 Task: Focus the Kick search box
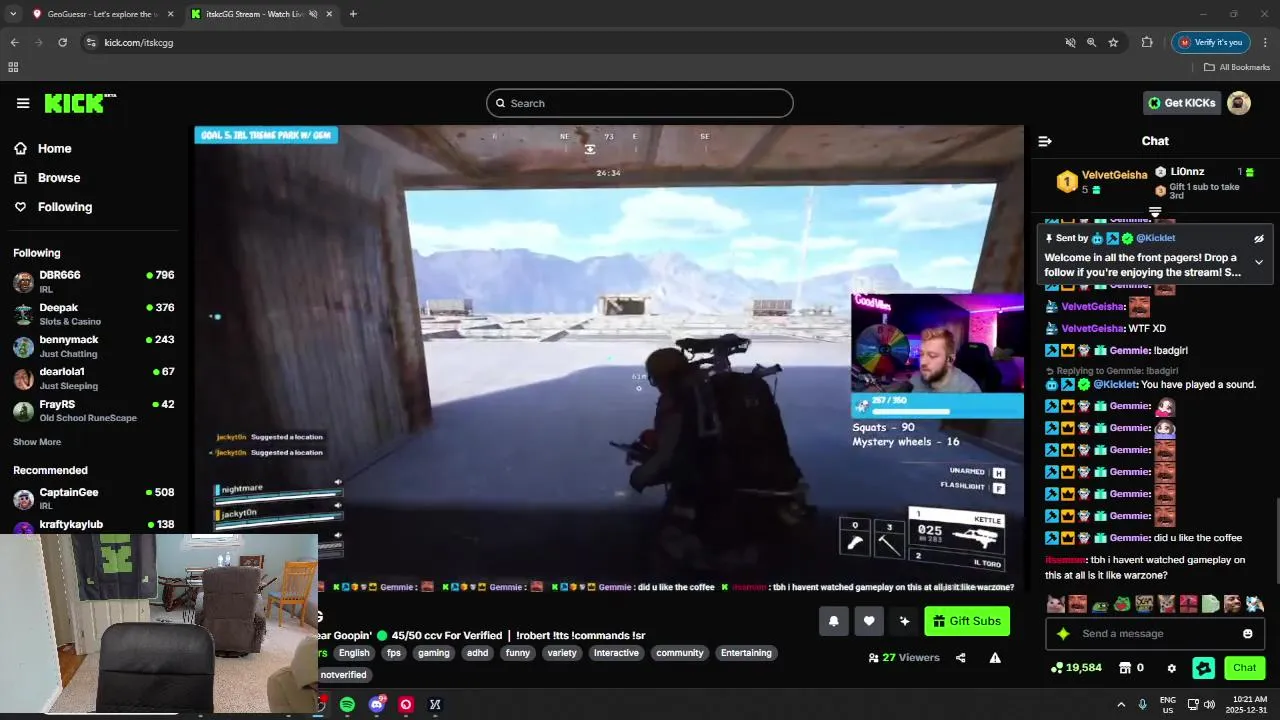(x=640, y=103)
